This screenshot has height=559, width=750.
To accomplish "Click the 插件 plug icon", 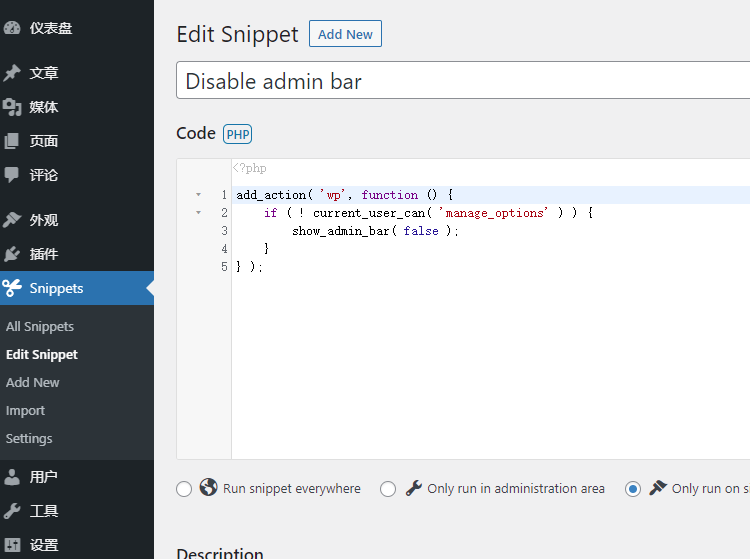I will click(12, 254).
